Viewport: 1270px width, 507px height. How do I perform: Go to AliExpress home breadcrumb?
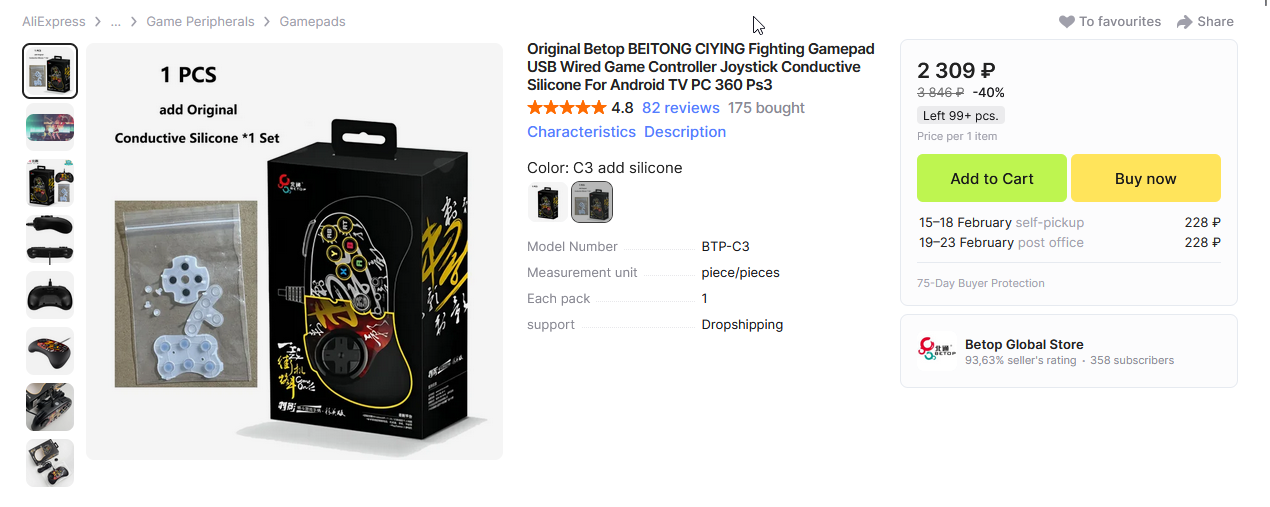[54, 22]
